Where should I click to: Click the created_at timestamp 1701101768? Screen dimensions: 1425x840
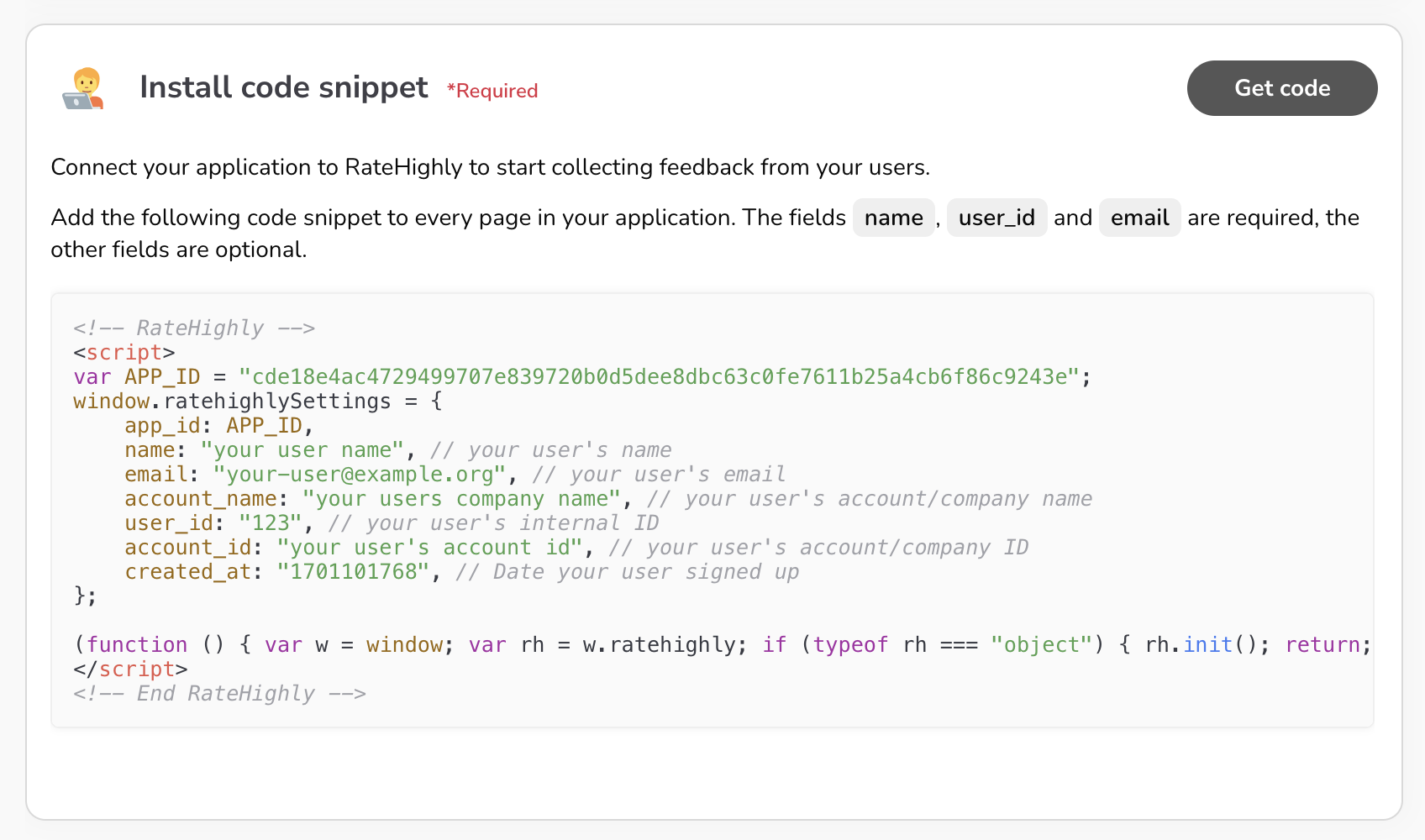pos(353,572)
